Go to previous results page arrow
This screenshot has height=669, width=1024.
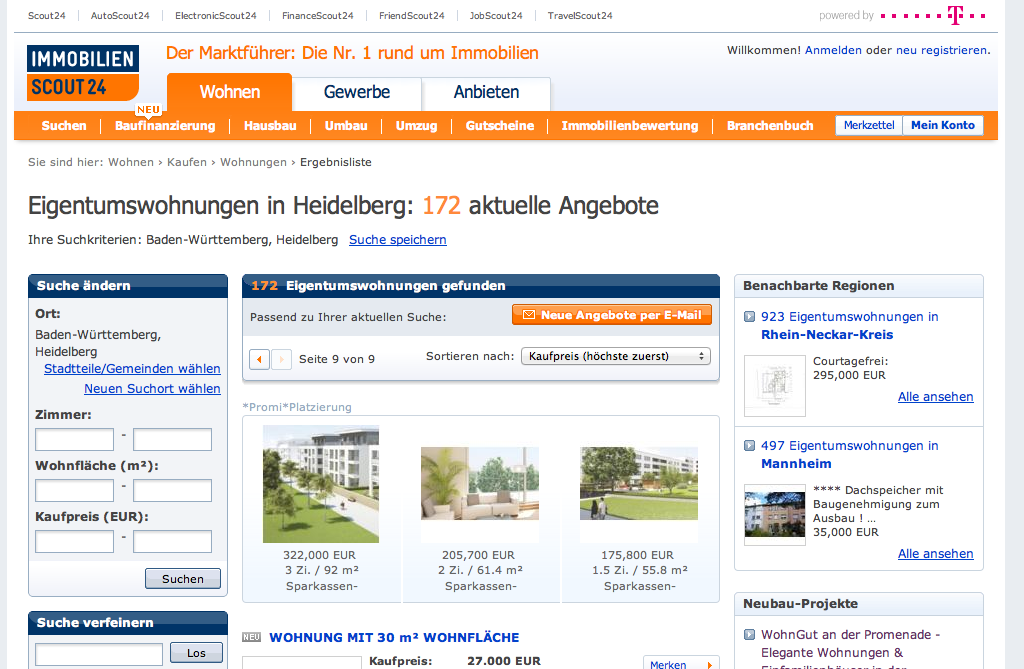click(x=259, y=359)
